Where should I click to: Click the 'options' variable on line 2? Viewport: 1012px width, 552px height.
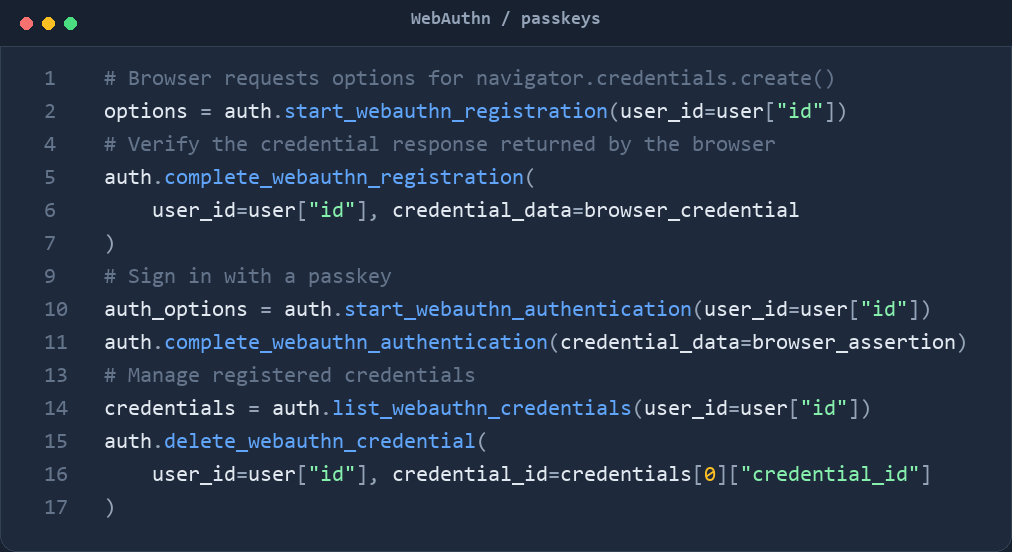[x=145, y=112]
